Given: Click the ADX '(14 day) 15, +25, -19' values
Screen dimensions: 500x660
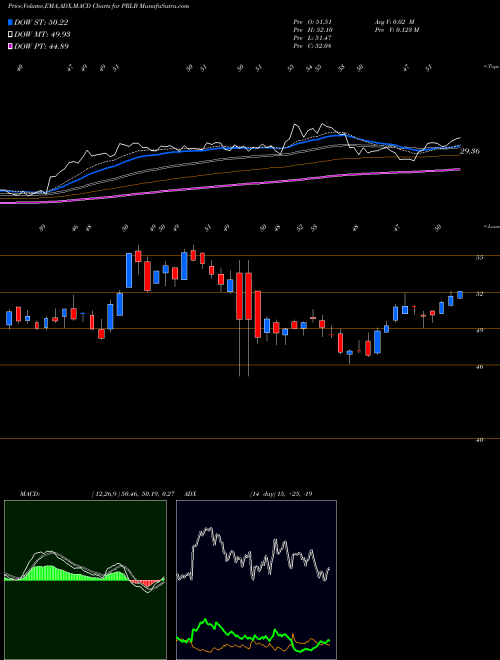Looking at the screenshot, I should [281, 493].
